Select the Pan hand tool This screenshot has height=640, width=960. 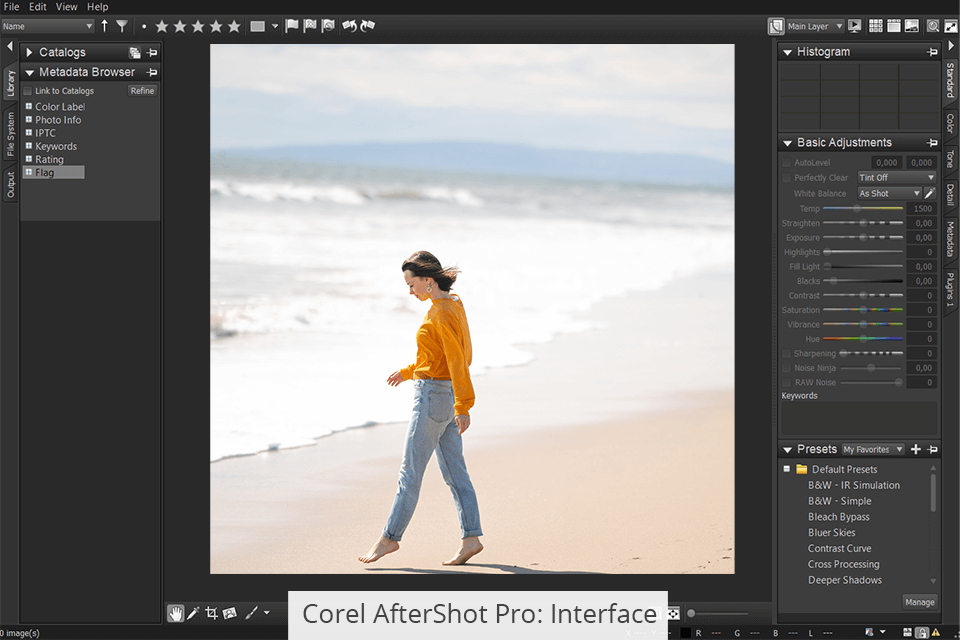point(176,613)
